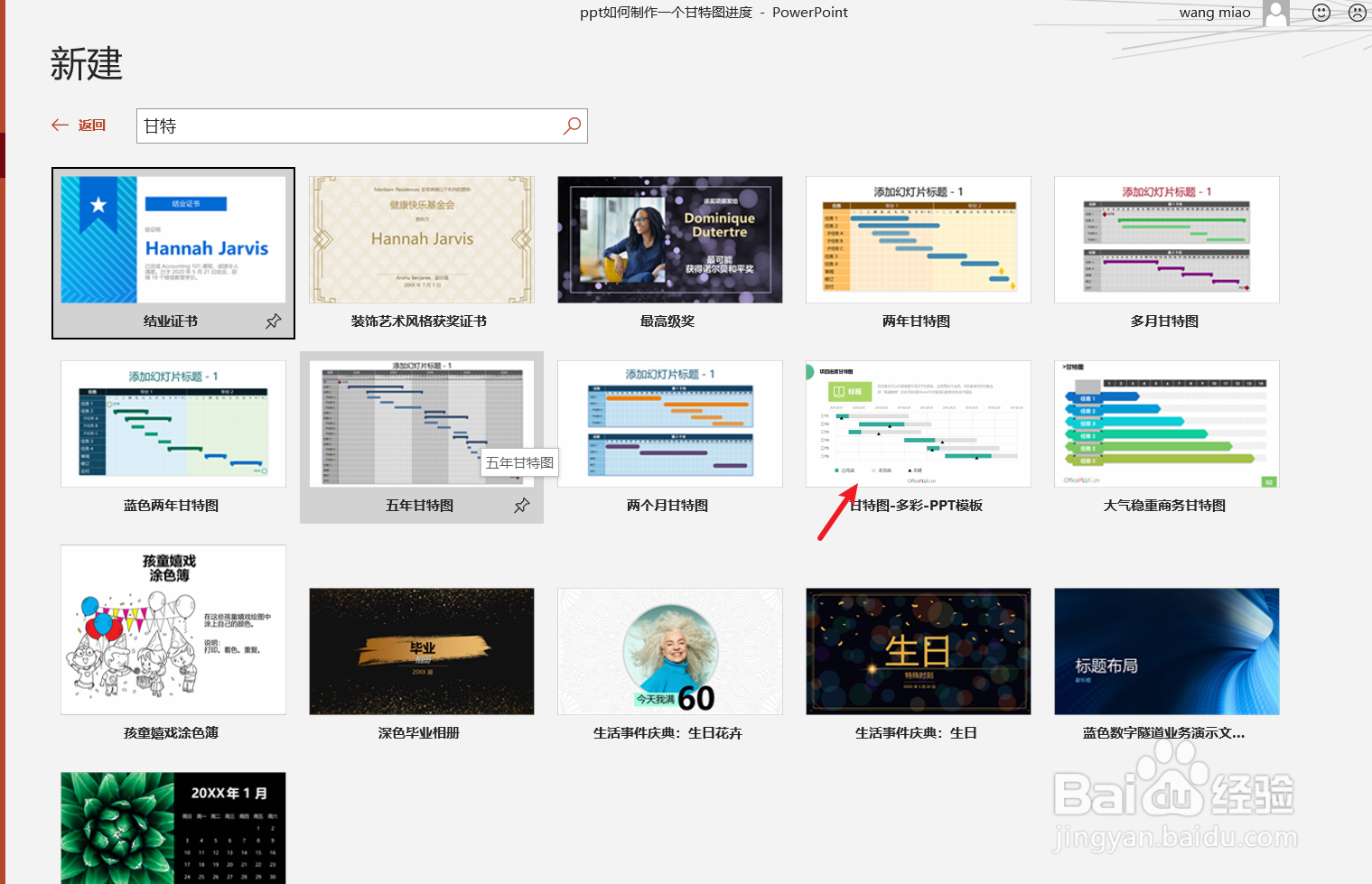Click the back arrow icon
1372x884 pixels.
(61, 126)
